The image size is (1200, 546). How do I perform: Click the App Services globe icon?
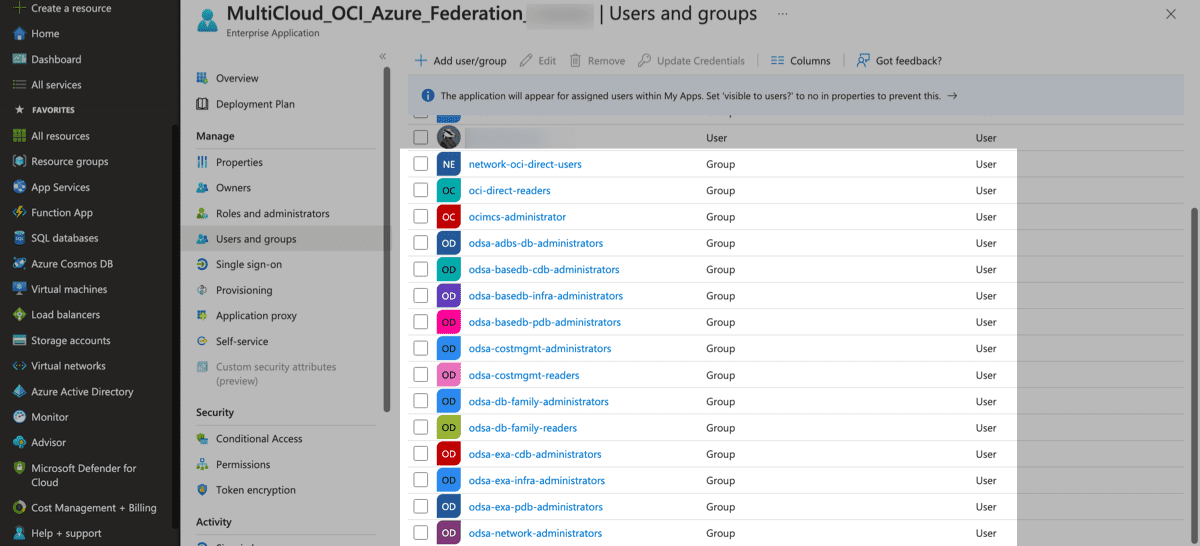(x=19, y=187)
